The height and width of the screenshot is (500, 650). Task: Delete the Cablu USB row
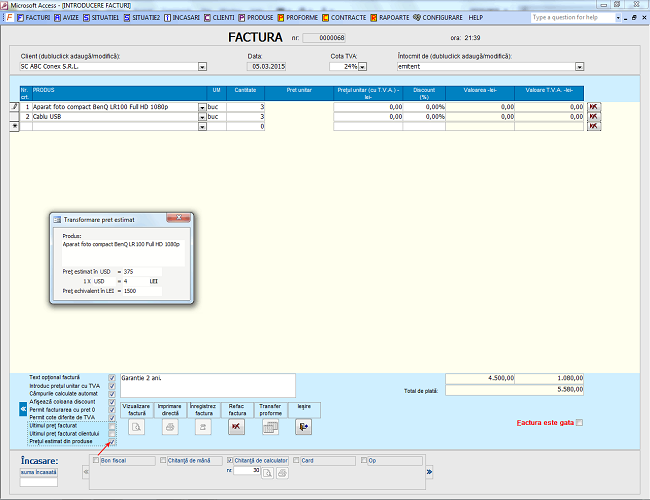tap(594, 117)
